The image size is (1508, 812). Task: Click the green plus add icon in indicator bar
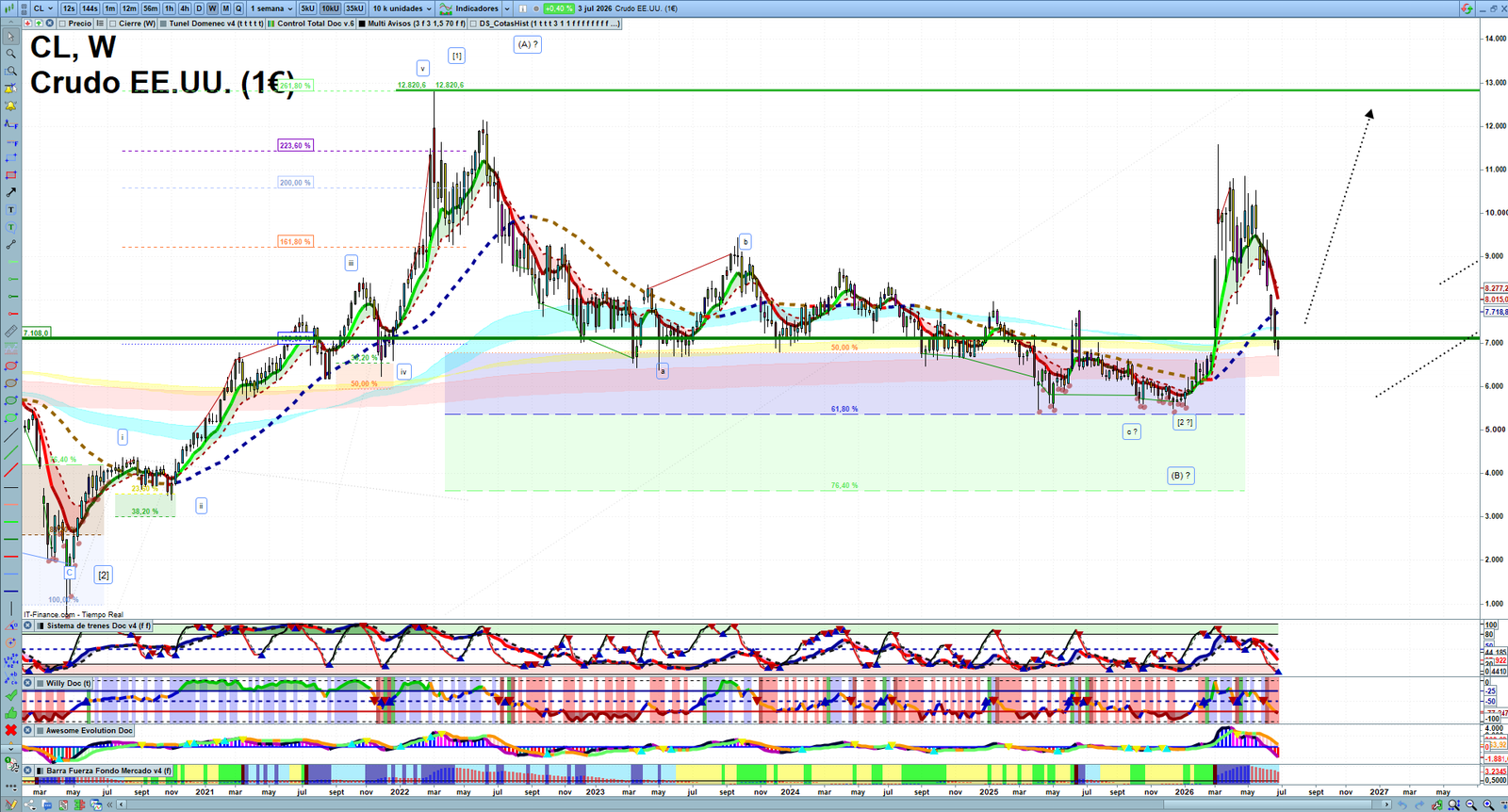coord(38,24)
